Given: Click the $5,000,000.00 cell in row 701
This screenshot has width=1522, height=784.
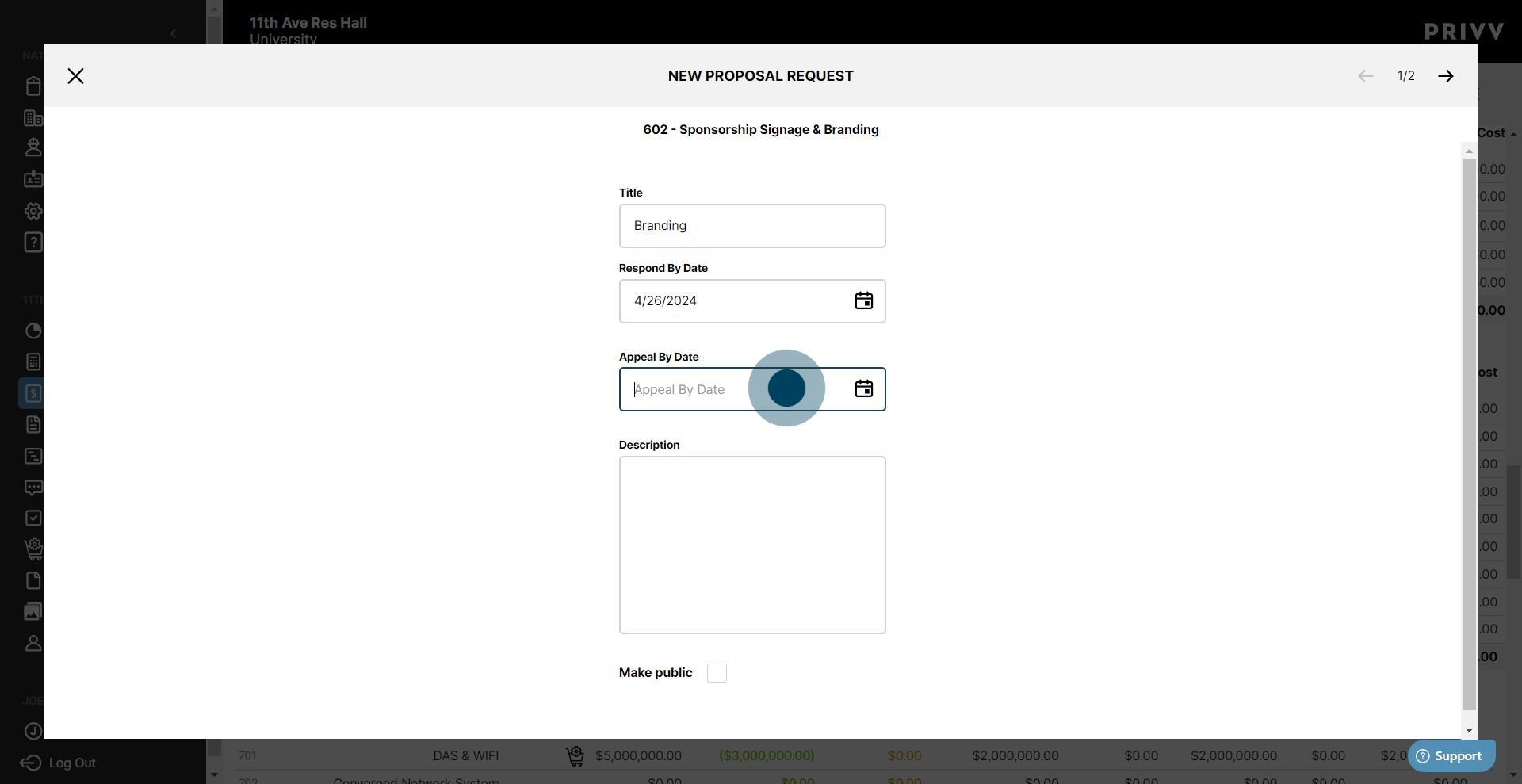Looking at the screenshot, I should click(x=638, y=756).
